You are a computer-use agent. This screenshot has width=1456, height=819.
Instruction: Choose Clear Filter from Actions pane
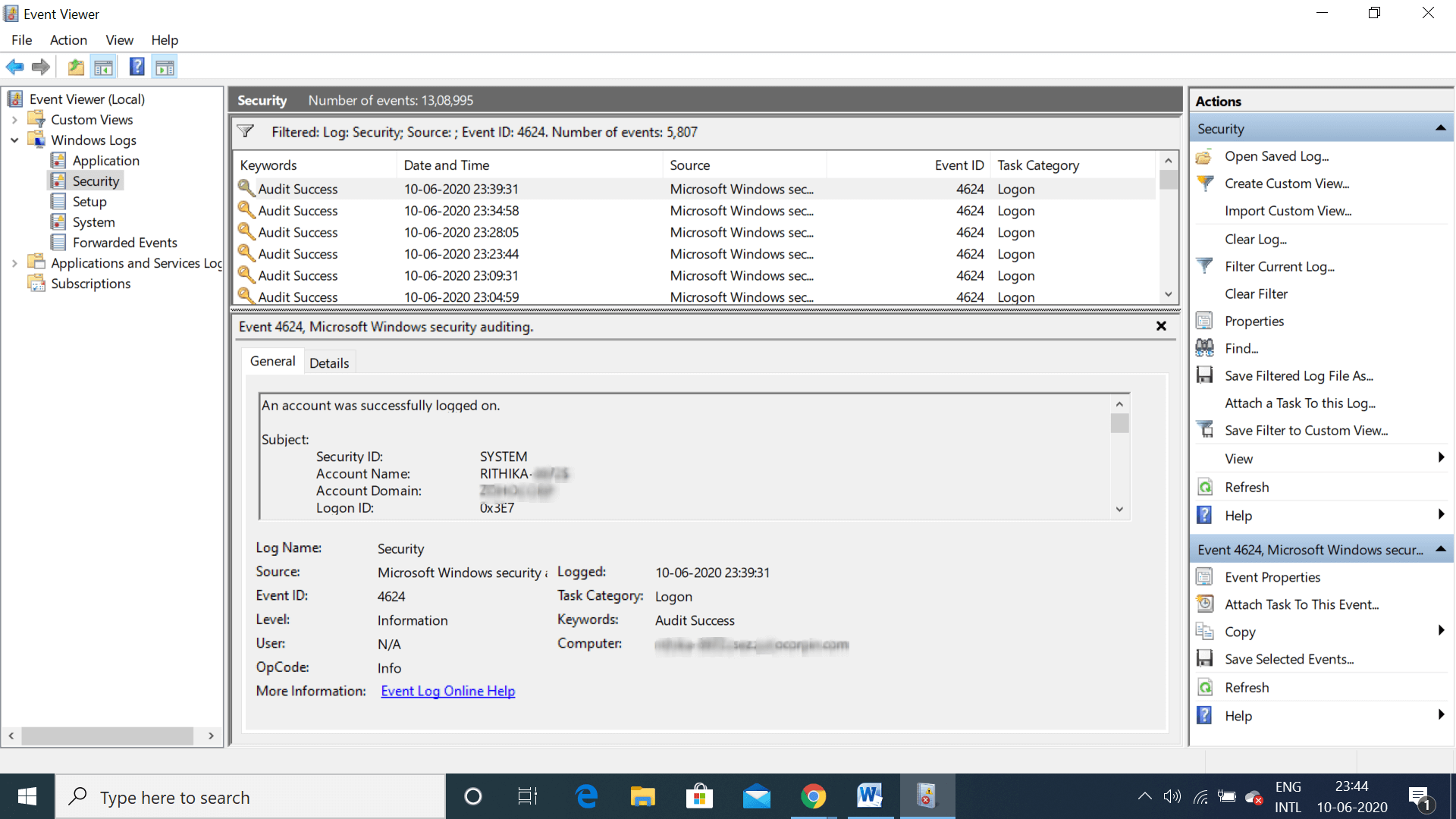(x=1256, y=293)
